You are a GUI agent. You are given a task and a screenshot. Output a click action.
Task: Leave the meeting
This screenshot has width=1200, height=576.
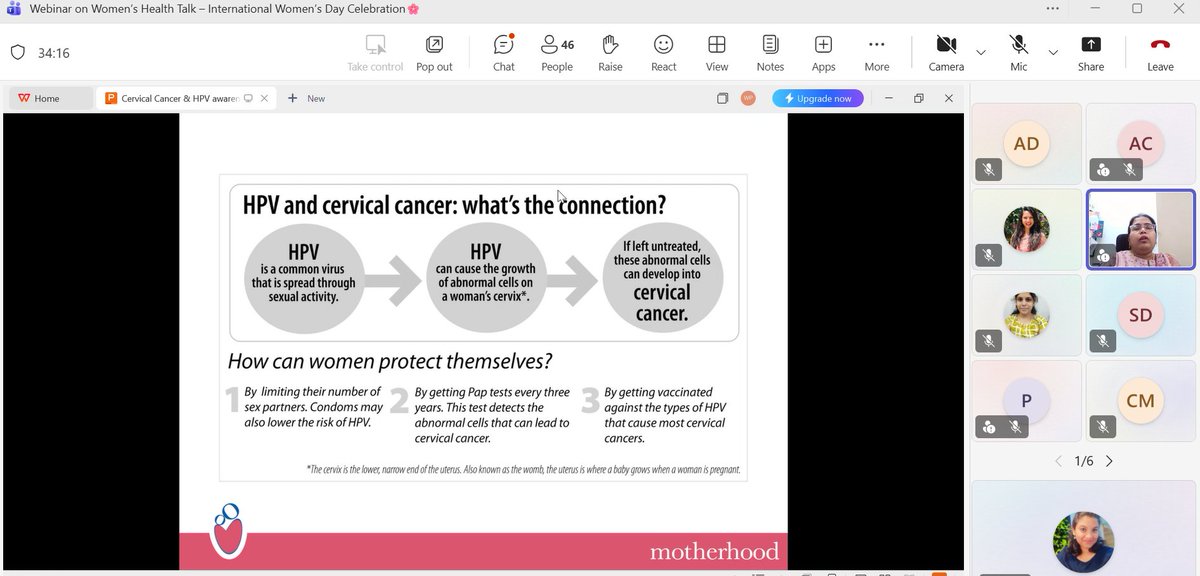pyautogui.click(x=1160, y=53)
